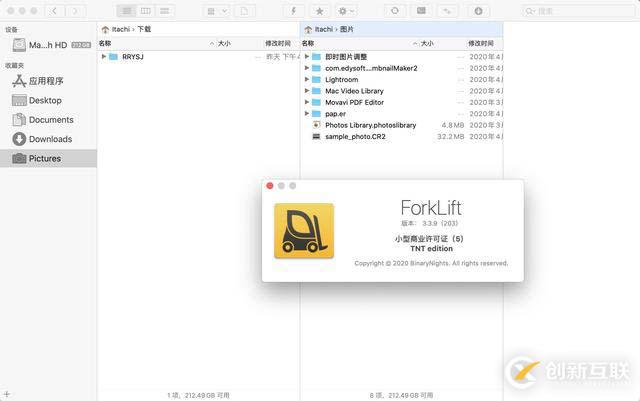The image size is (640, 401).
Task: Click the home icon in right pane path
Action: (308, 29)
